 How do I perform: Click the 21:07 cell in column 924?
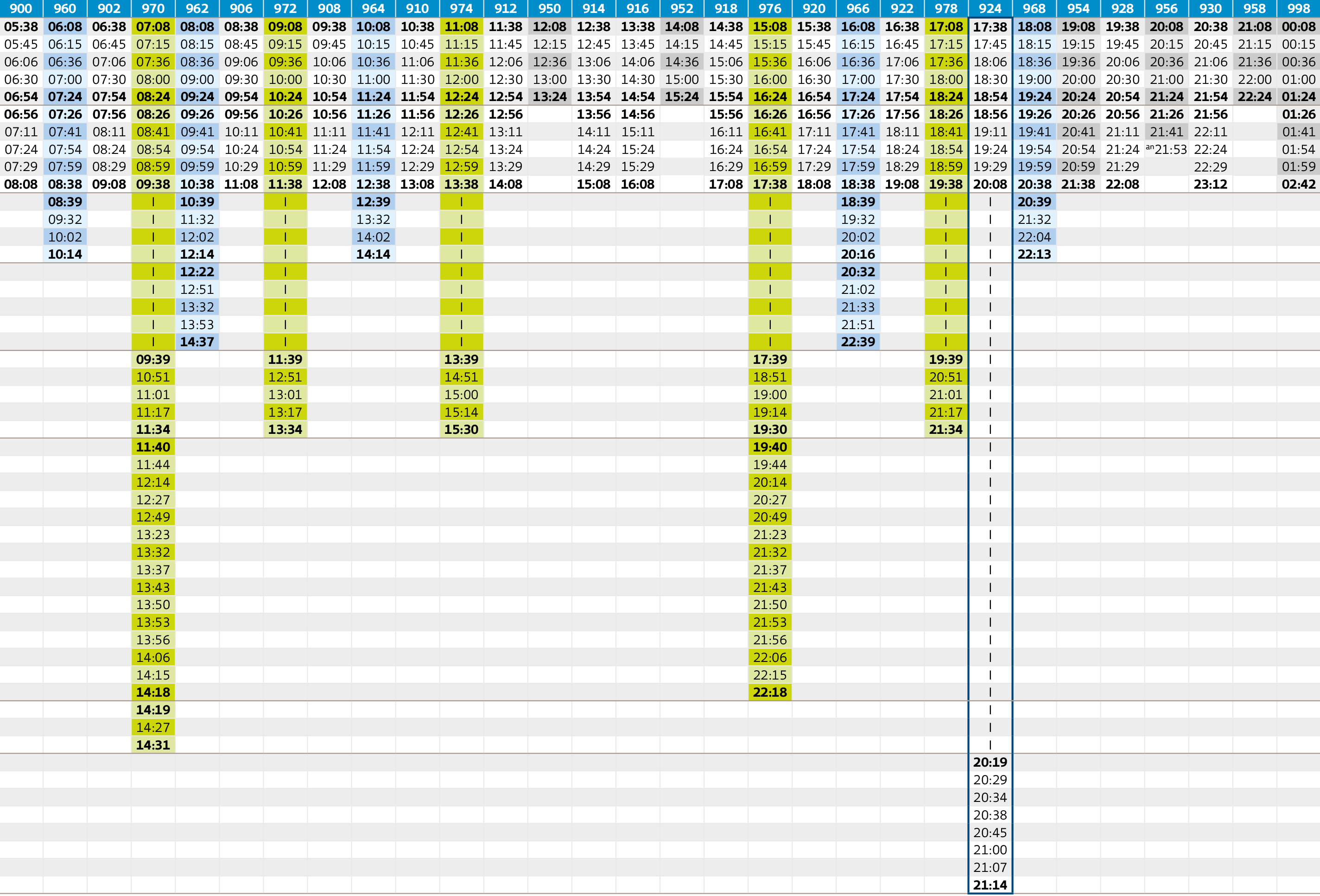[x=990, y=868]
